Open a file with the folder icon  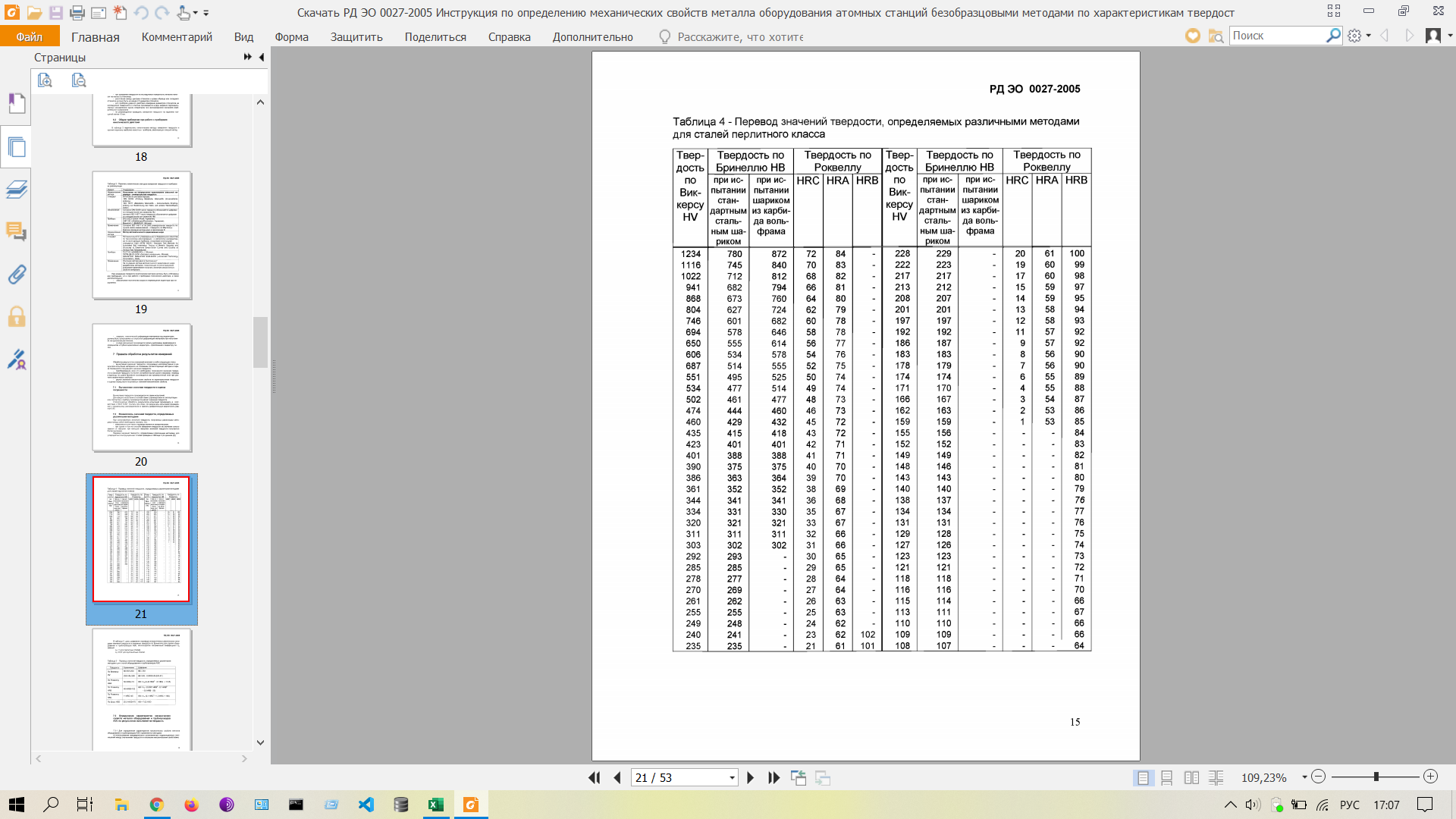point(34,13)
